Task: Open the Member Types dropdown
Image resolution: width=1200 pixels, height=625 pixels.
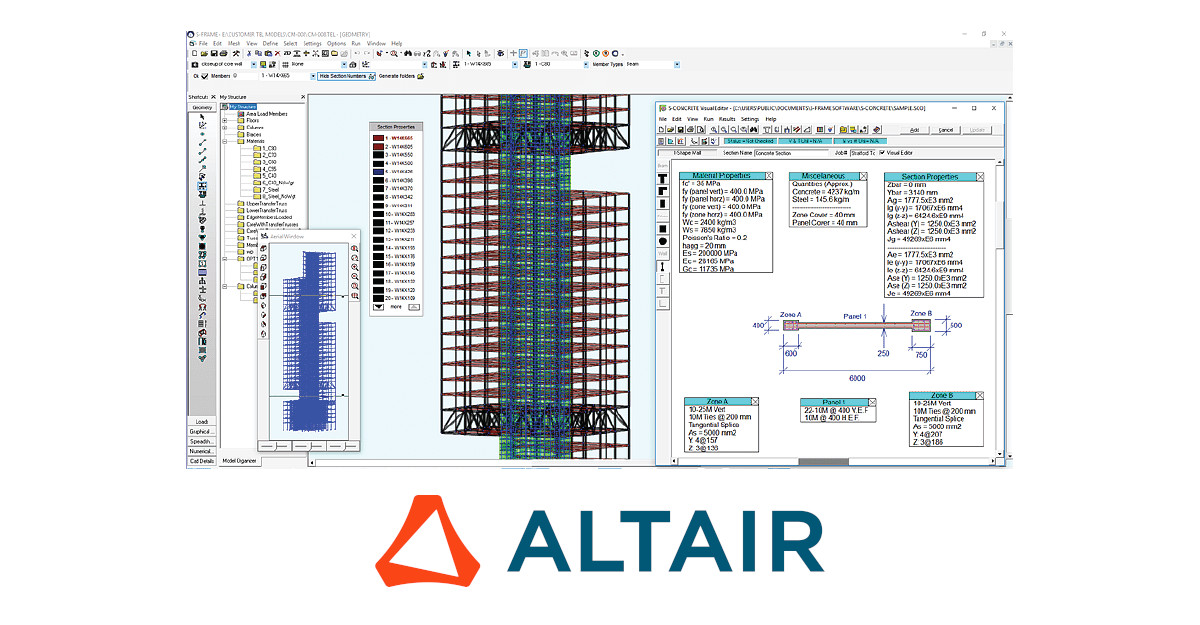Action: 677,64
